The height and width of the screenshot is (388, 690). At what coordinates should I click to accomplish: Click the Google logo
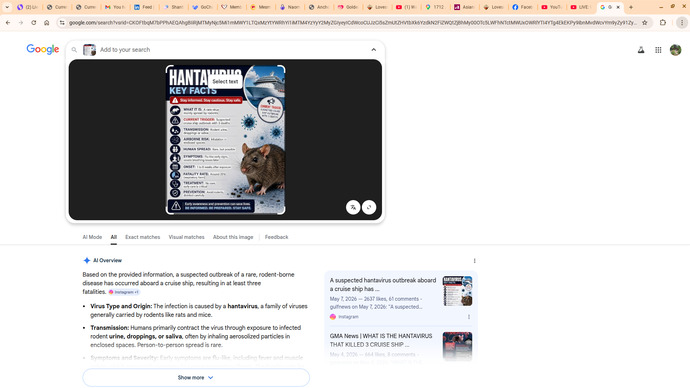pyautogui.click(x=43, y=49)
